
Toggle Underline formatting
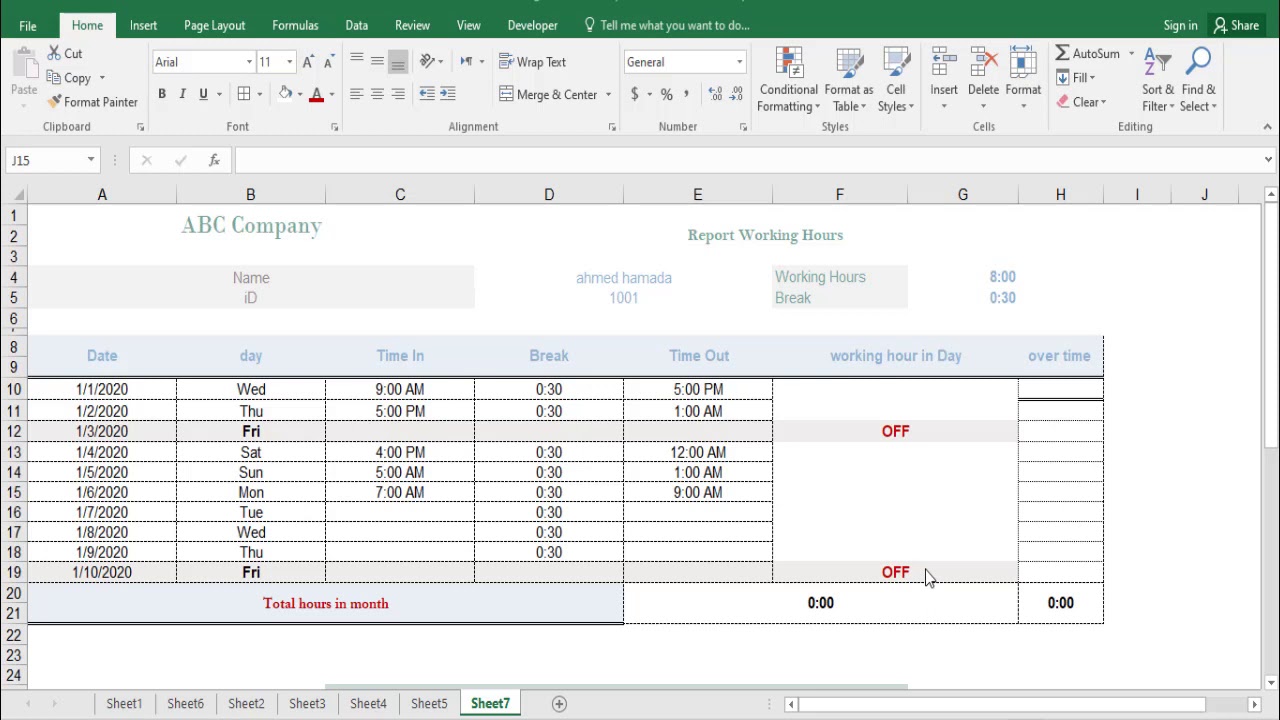click(x=203, y=94)
